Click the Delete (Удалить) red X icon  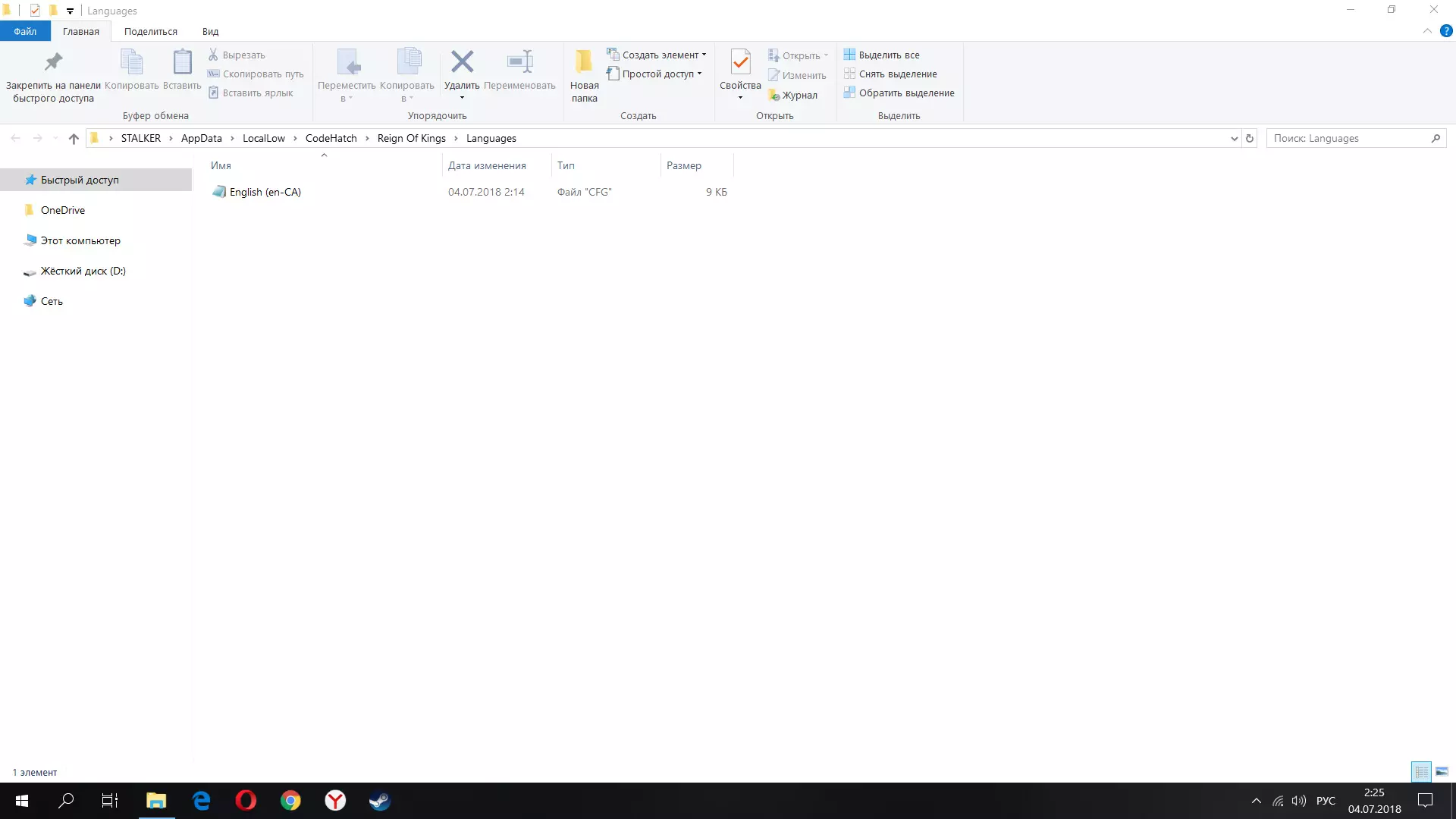click(462, 62)
